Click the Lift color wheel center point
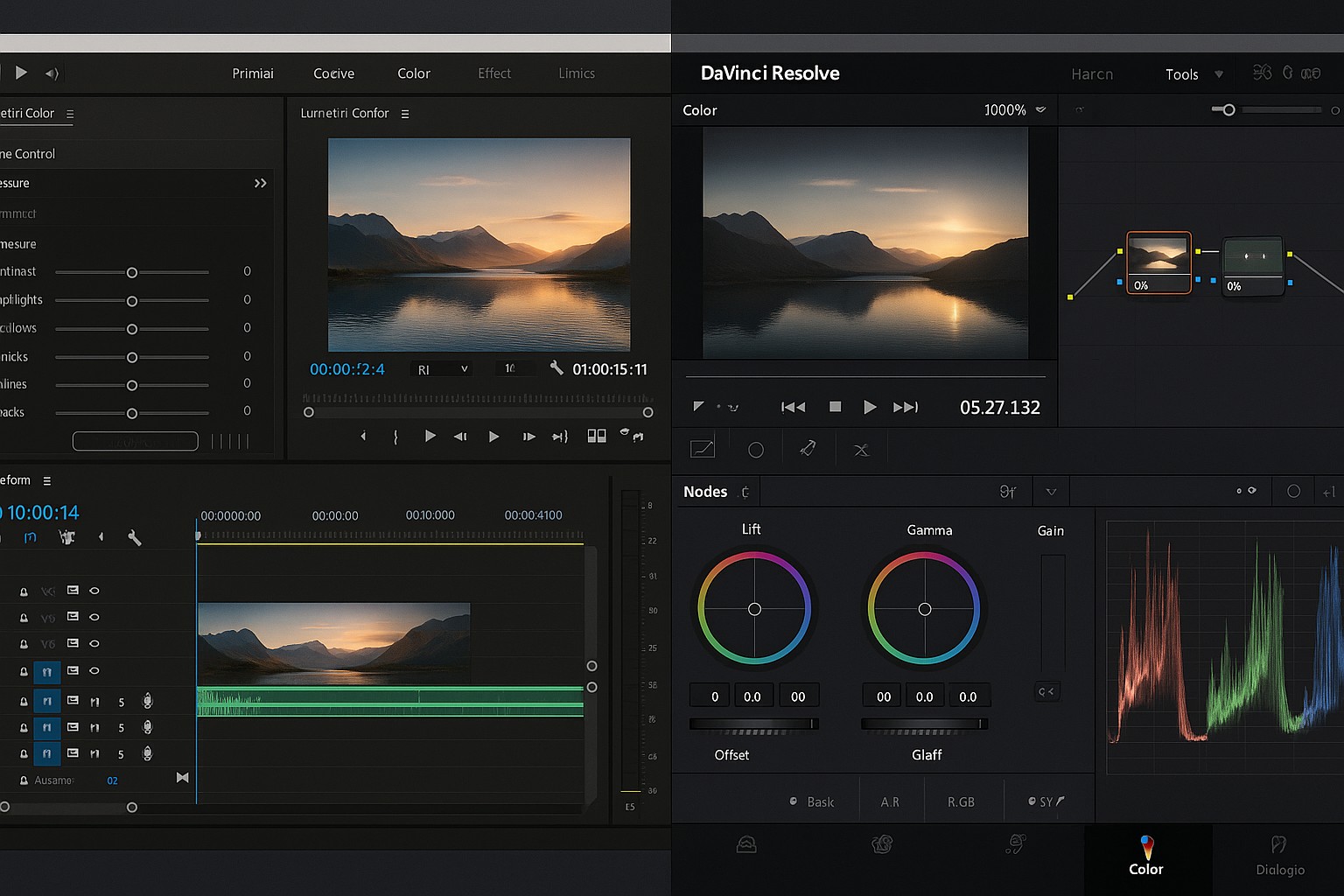The height and width of the screenshot is (896, 1344). pos(754,609)
